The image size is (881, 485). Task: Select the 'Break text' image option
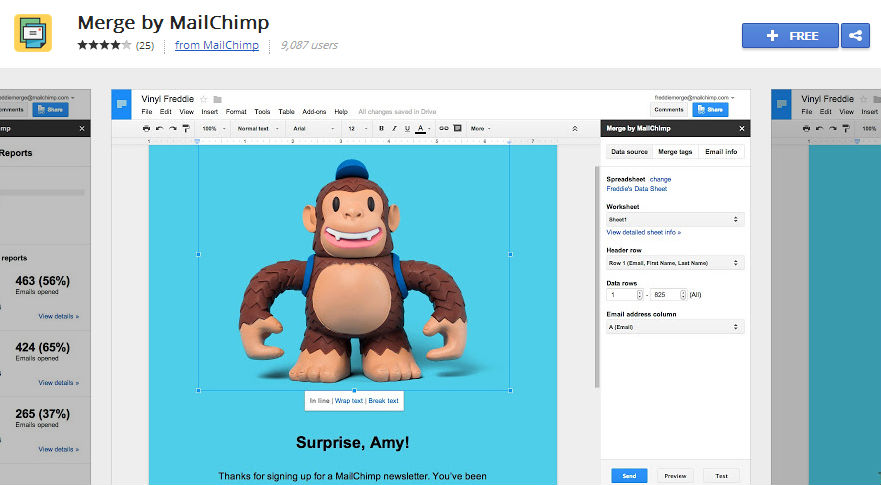(383, 401)
